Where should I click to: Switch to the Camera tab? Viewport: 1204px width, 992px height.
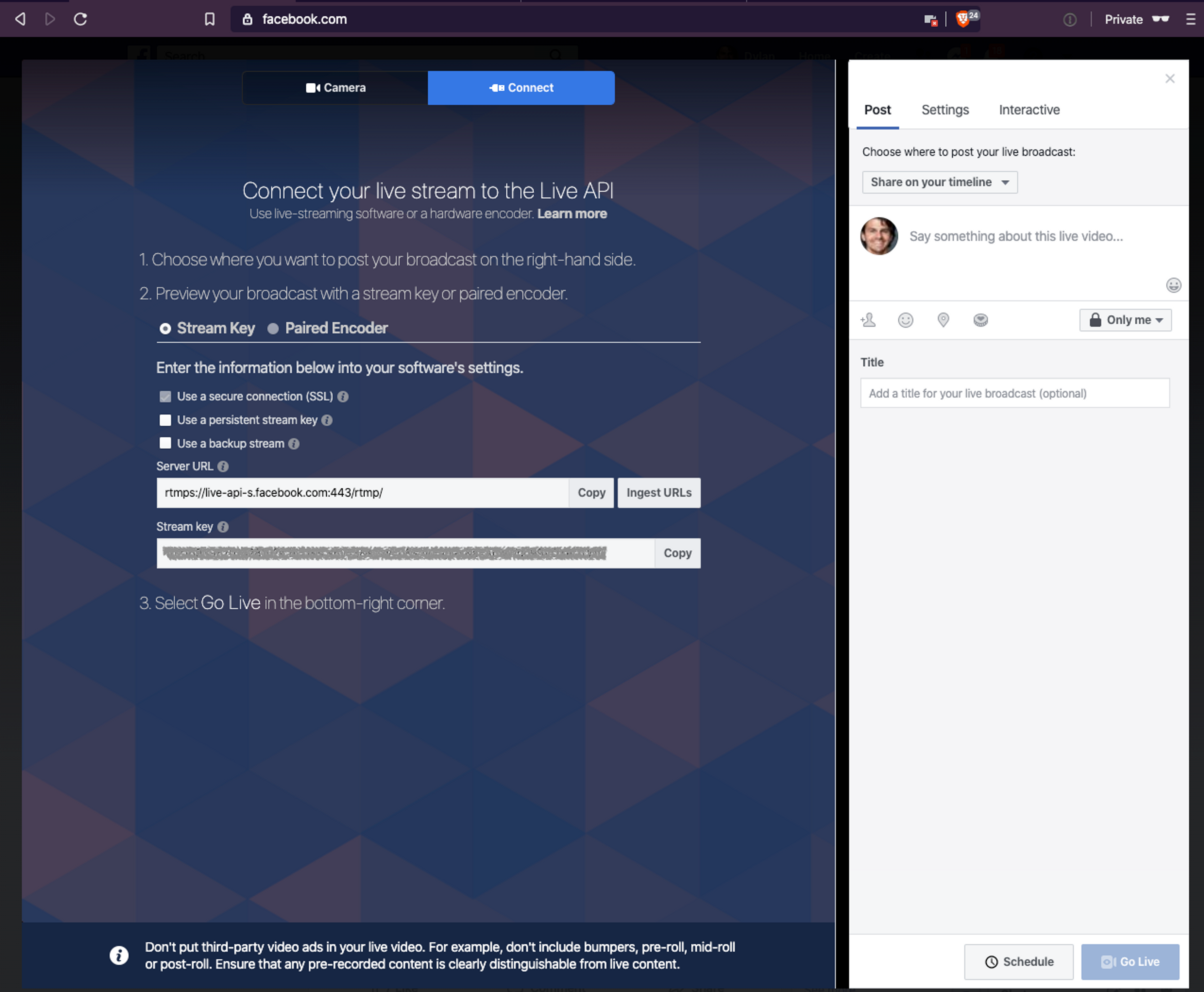tap(335, 88)
